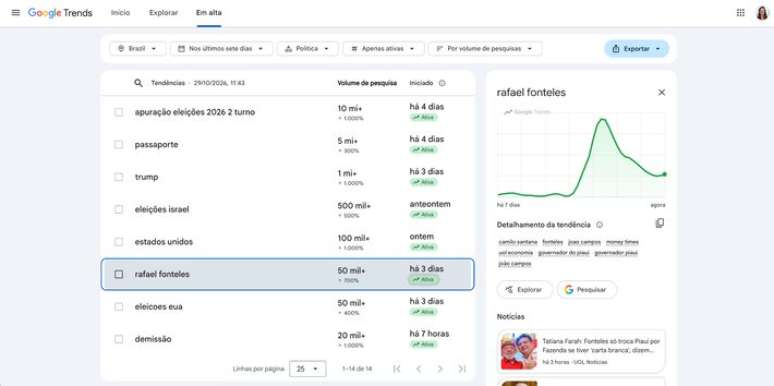Open the Em alta tab
Screen dimensions: 774x386
209,13
